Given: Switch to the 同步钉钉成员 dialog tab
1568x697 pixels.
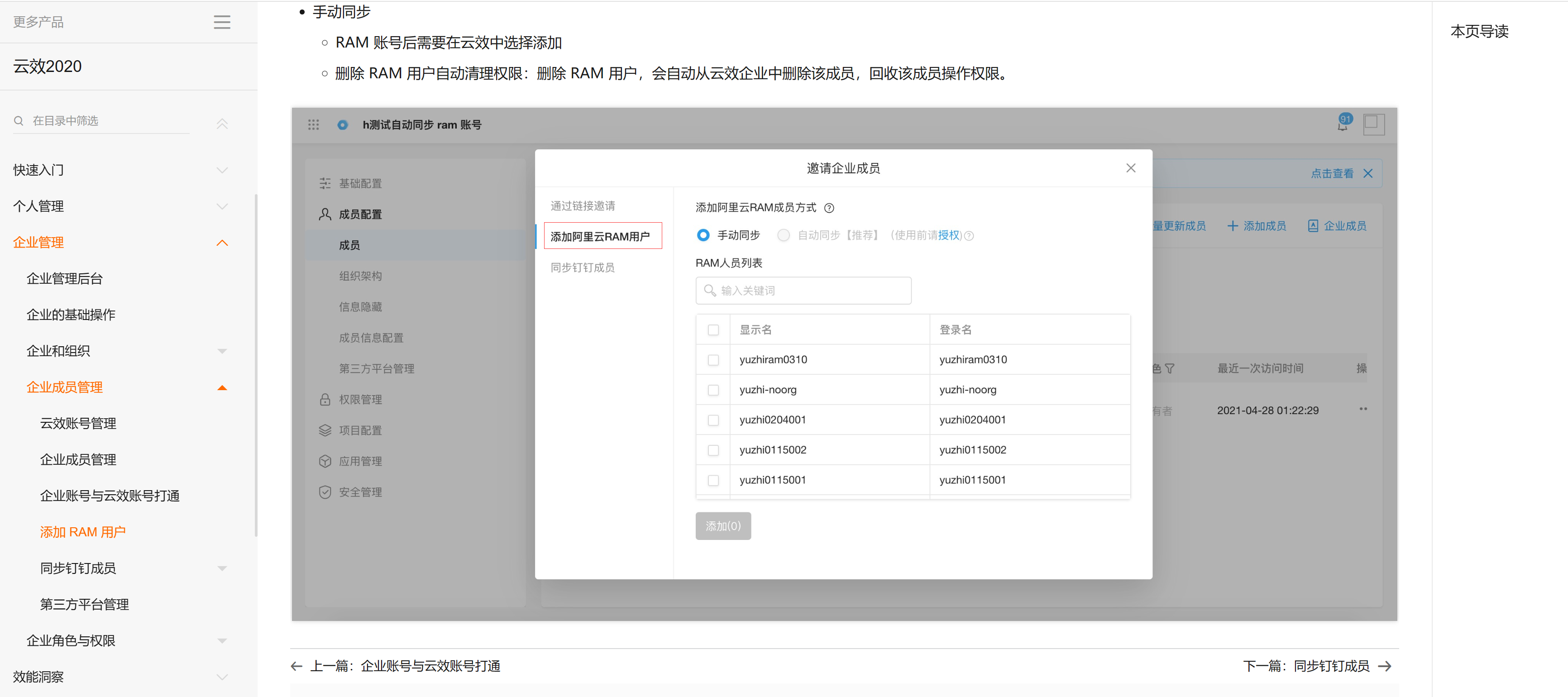Looking at the screenshot, I should (x=583, y=267).
